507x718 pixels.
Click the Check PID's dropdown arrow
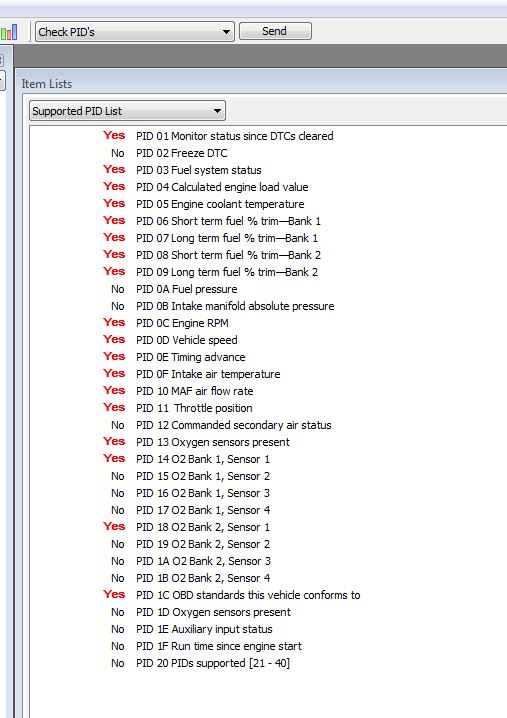coord(226,32)
